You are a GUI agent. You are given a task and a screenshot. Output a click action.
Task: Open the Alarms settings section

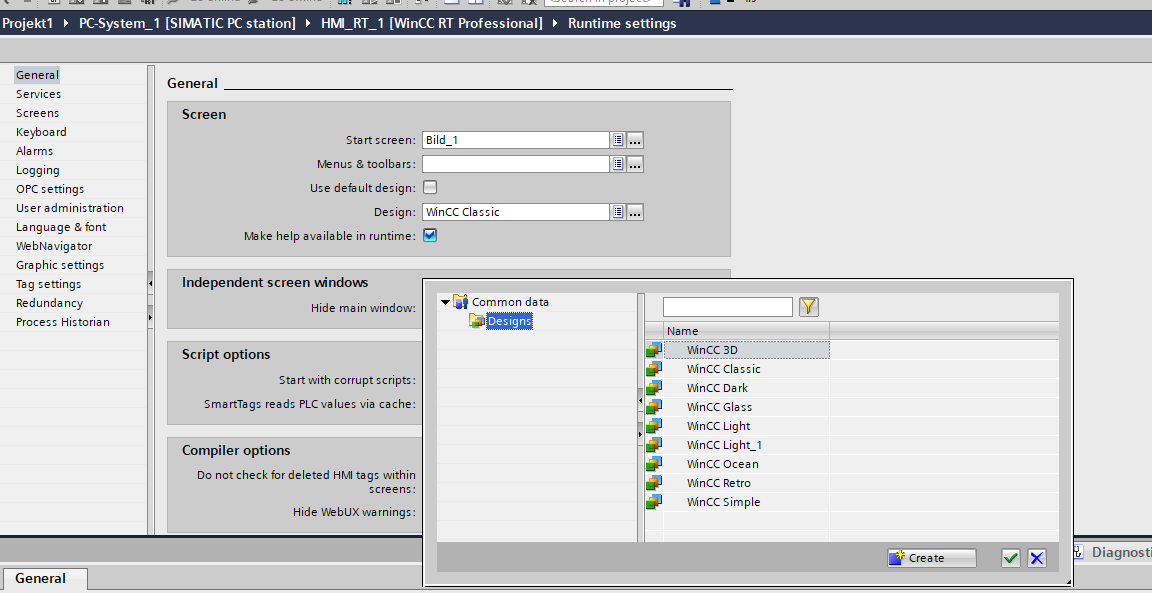point(35,151)
